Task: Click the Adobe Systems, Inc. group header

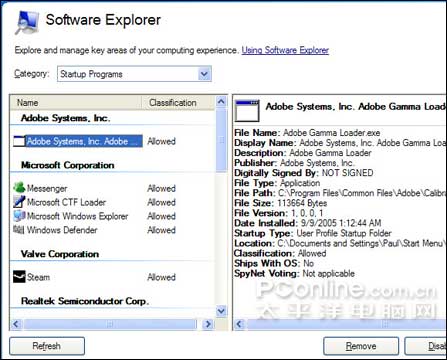Action: click(65, 118)
